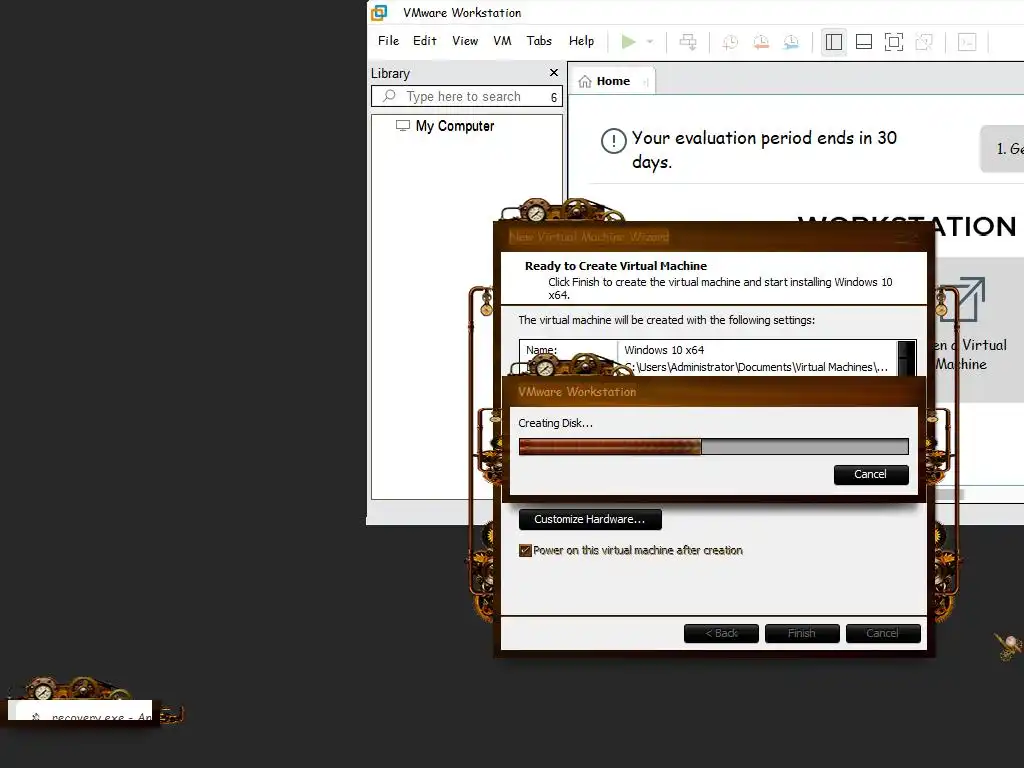Toggle Power on this virtual machine after creation
The width and height of the screenshot is (1024, 768).
coord(525,551)
